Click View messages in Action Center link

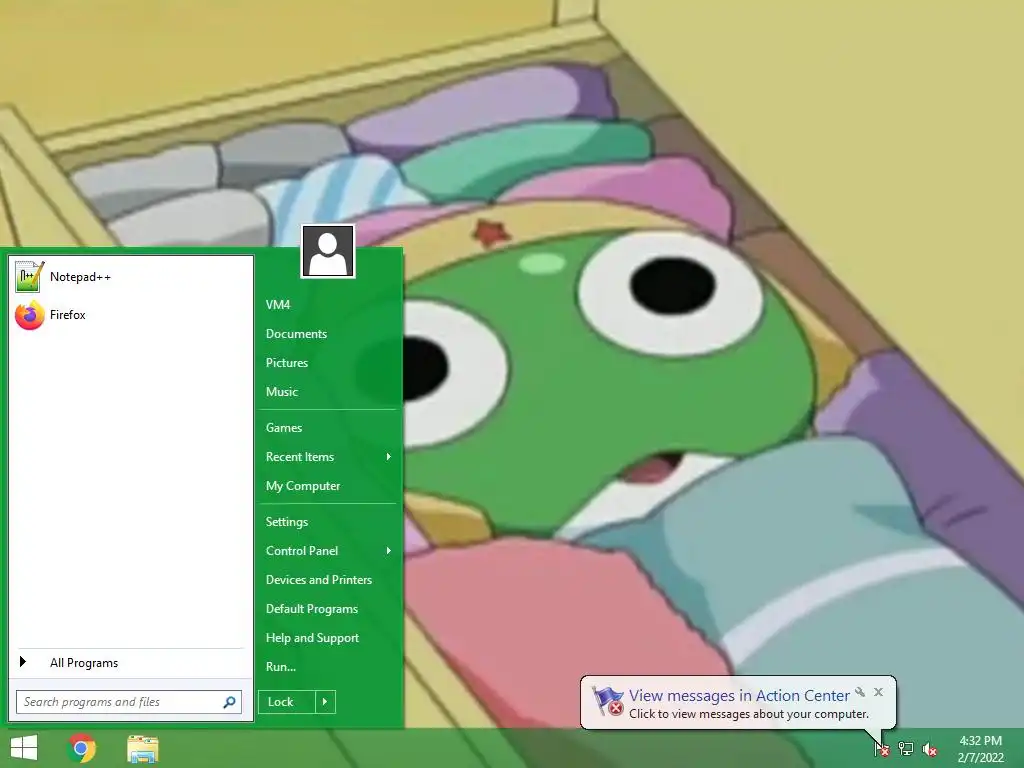pos(739,696)
